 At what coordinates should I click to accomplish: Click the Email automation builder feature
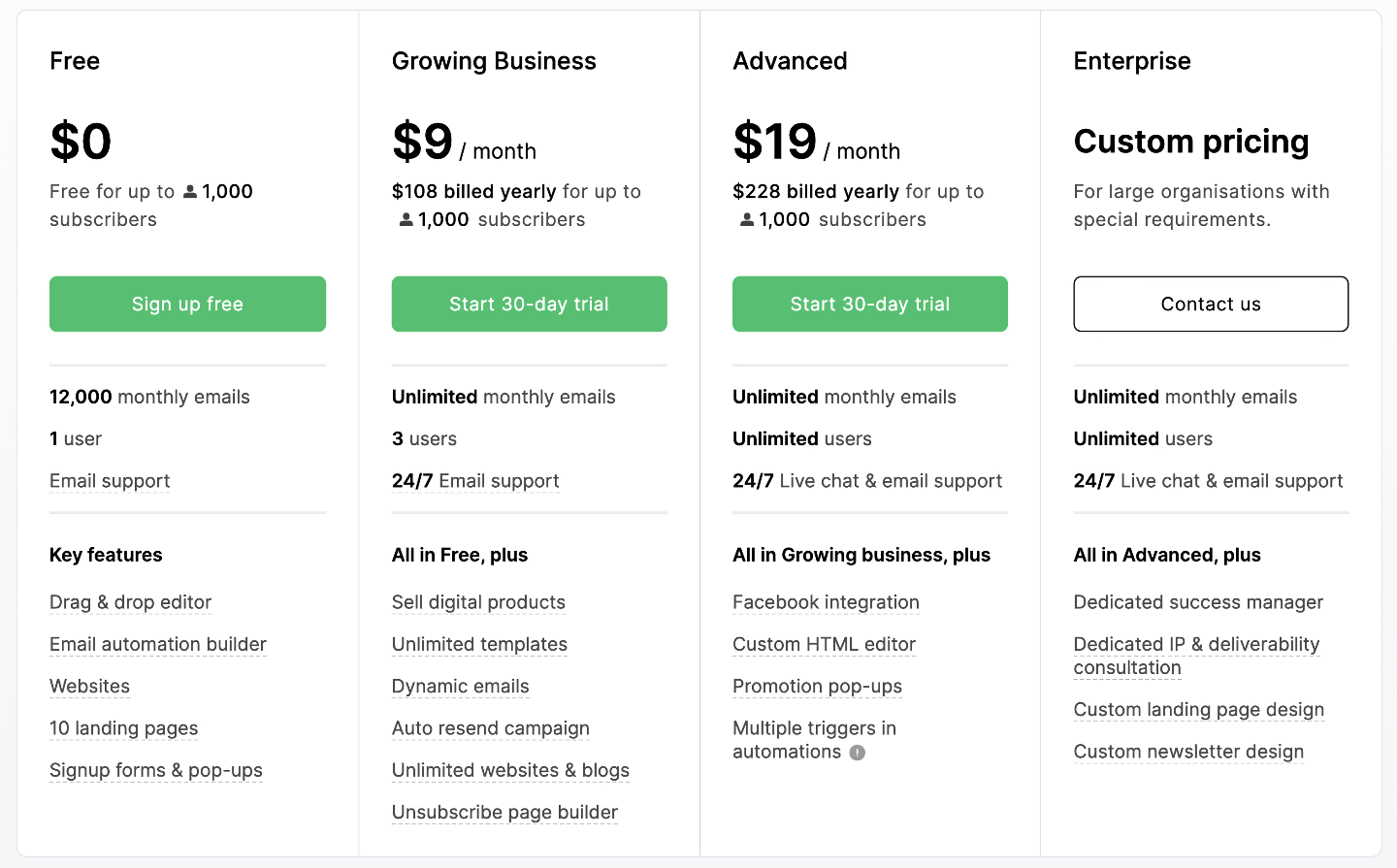pyautogui.click(x=158, y=644)
